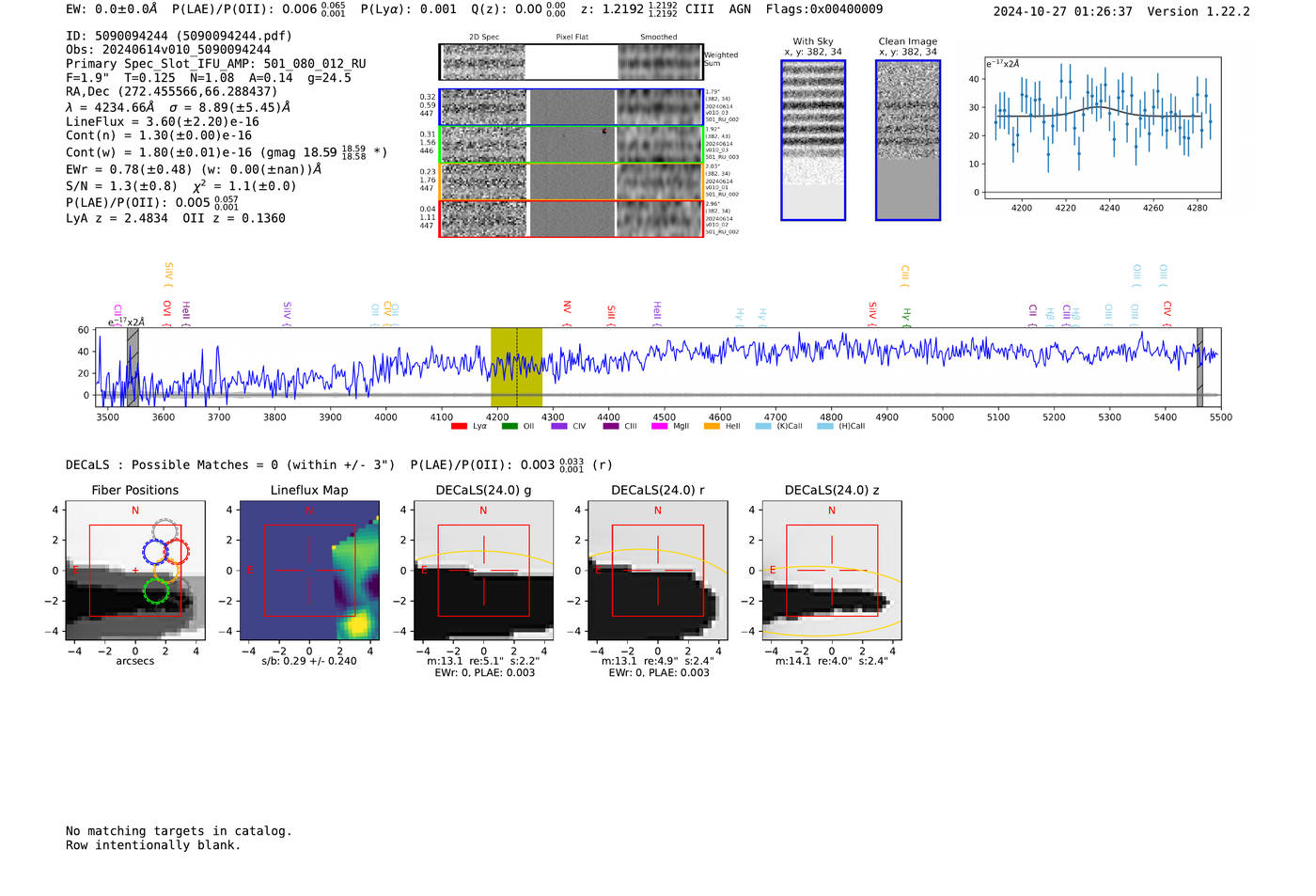The width and height of the screenshot is (1316, 896).
Task: Click the green fiber circle in Fiber Positions
Action: tap(156, 590)
